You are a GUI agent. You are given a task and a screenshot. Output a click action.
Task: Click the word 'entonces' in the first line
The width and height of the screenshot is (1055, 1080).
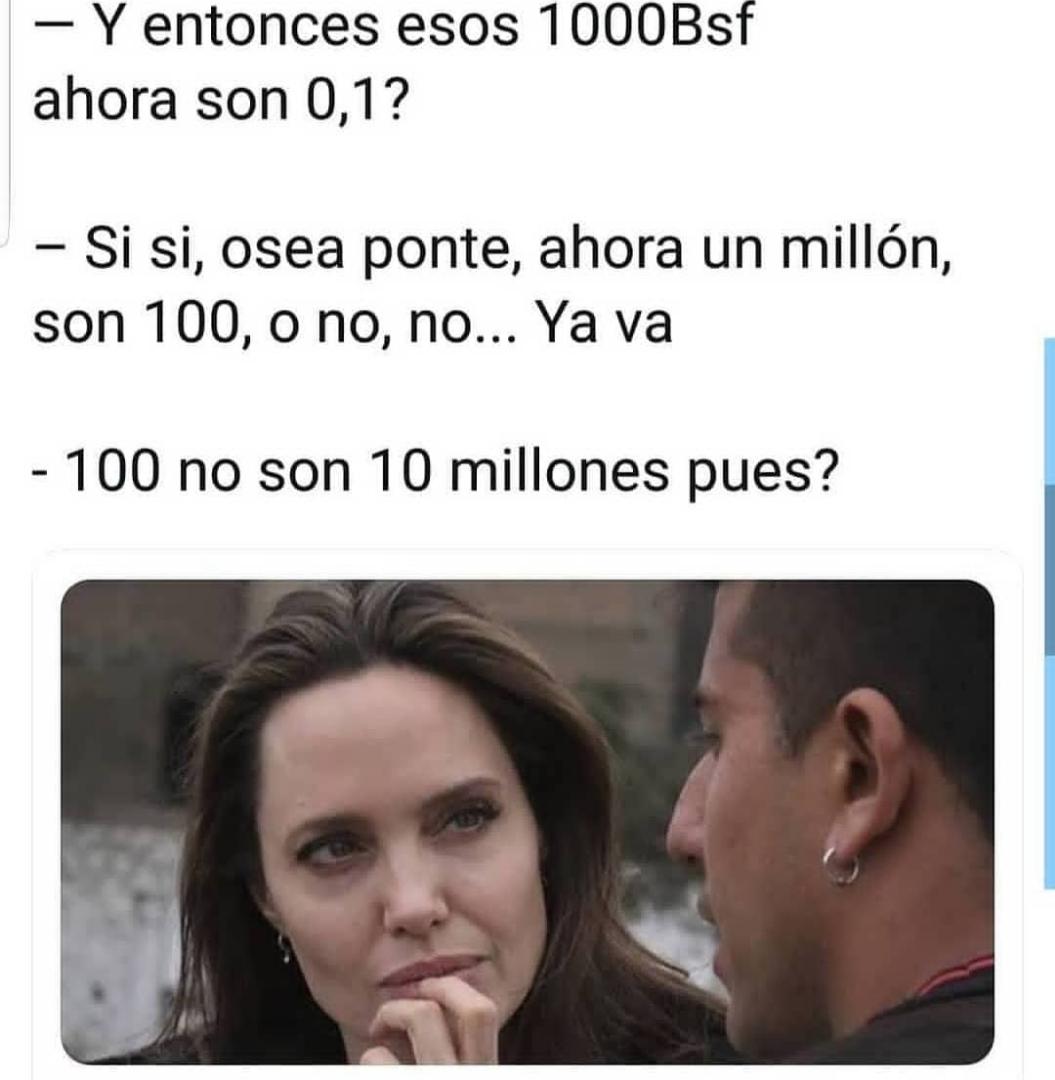[x=260, y=28]
